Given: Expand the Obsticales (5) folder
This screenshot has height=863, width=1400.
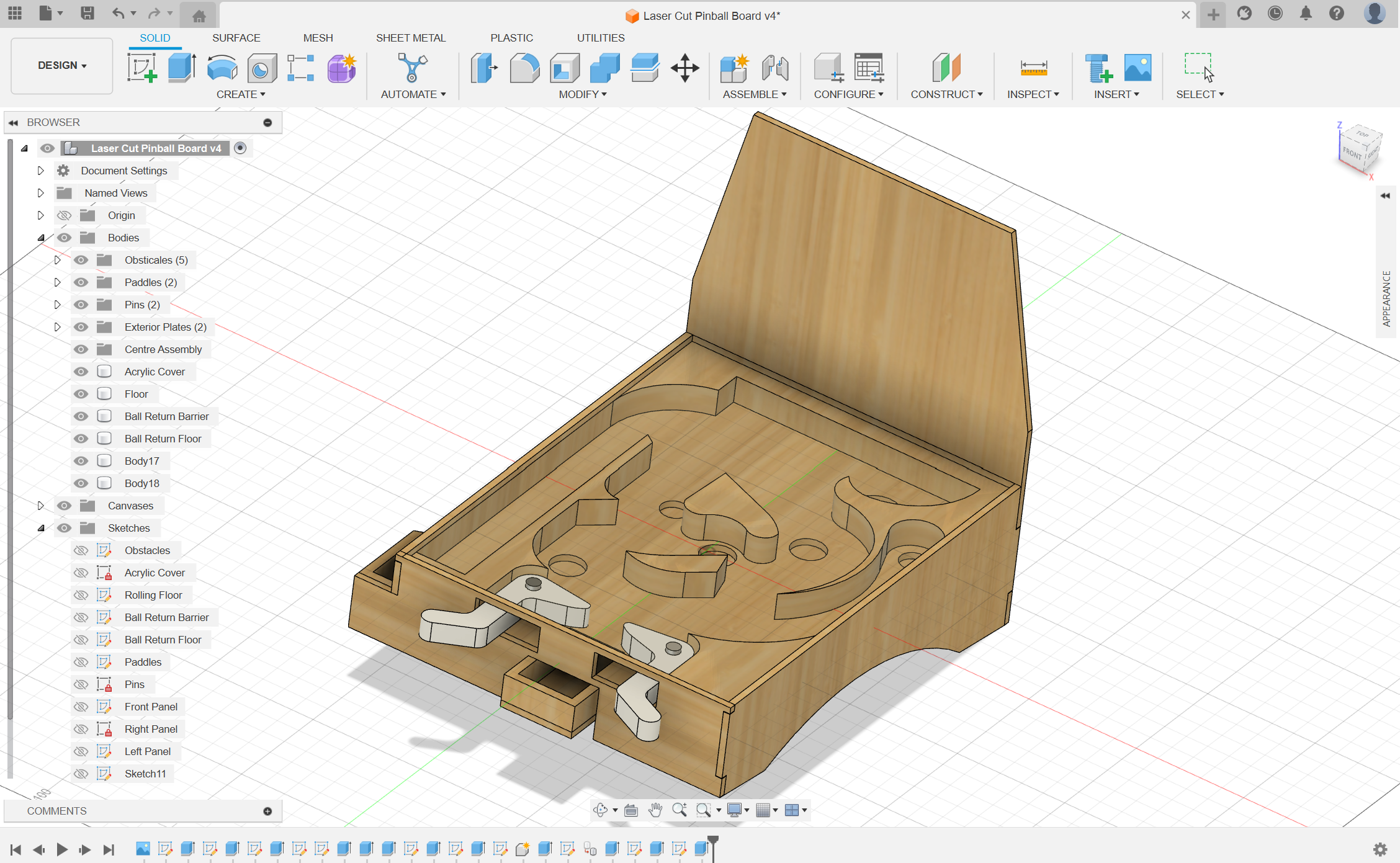Looking at the screenshot, I should pyautogui.click(x=57, y=260).
